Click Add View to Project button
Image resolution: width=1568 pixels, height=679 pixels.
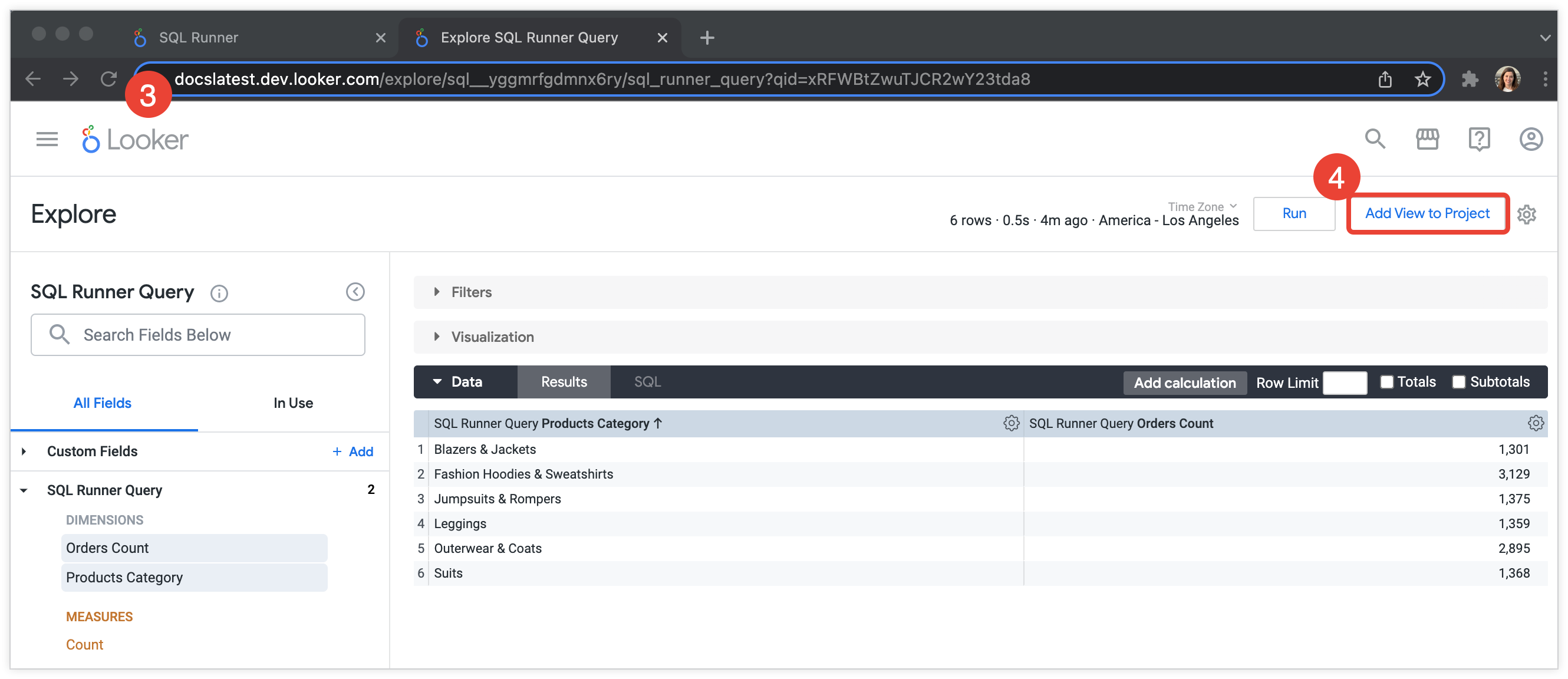(x=1427, y=213)
